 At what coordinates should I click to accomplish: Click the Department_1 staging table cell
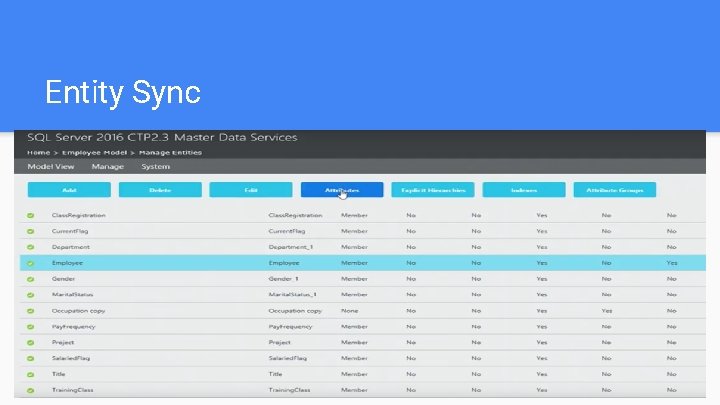tap(291, 247)
